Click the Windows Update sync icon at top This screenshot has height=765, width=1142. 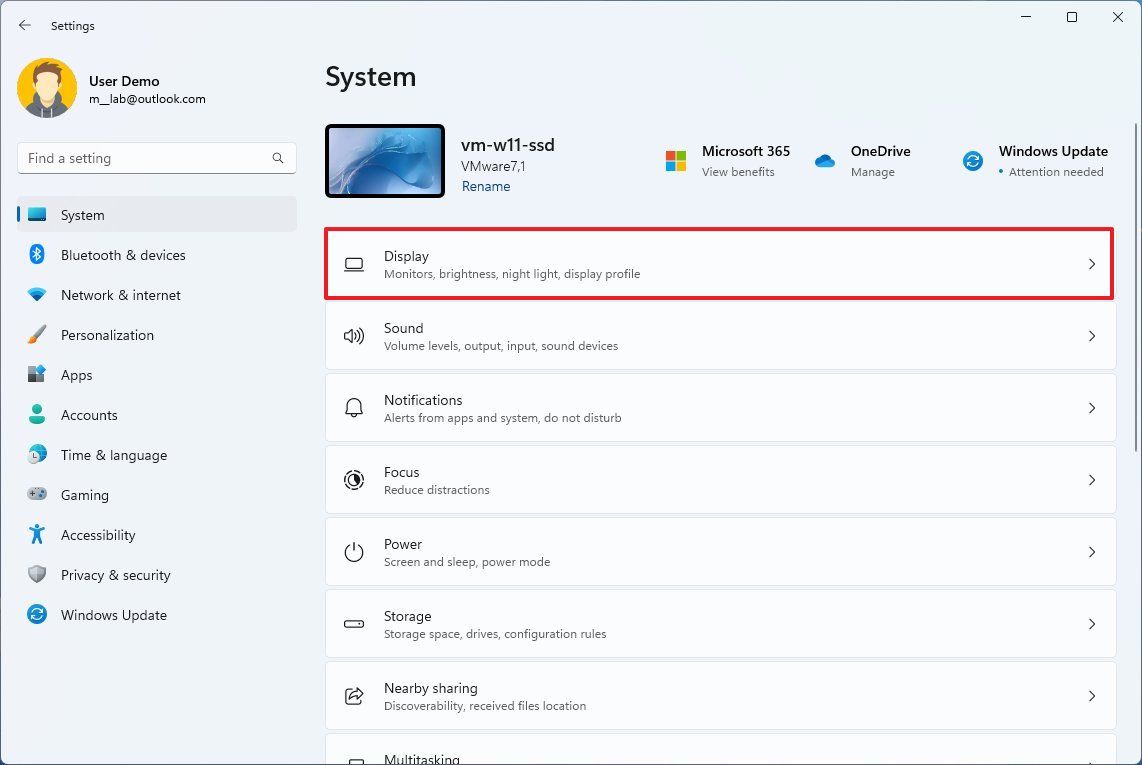(x=972, y=161)
